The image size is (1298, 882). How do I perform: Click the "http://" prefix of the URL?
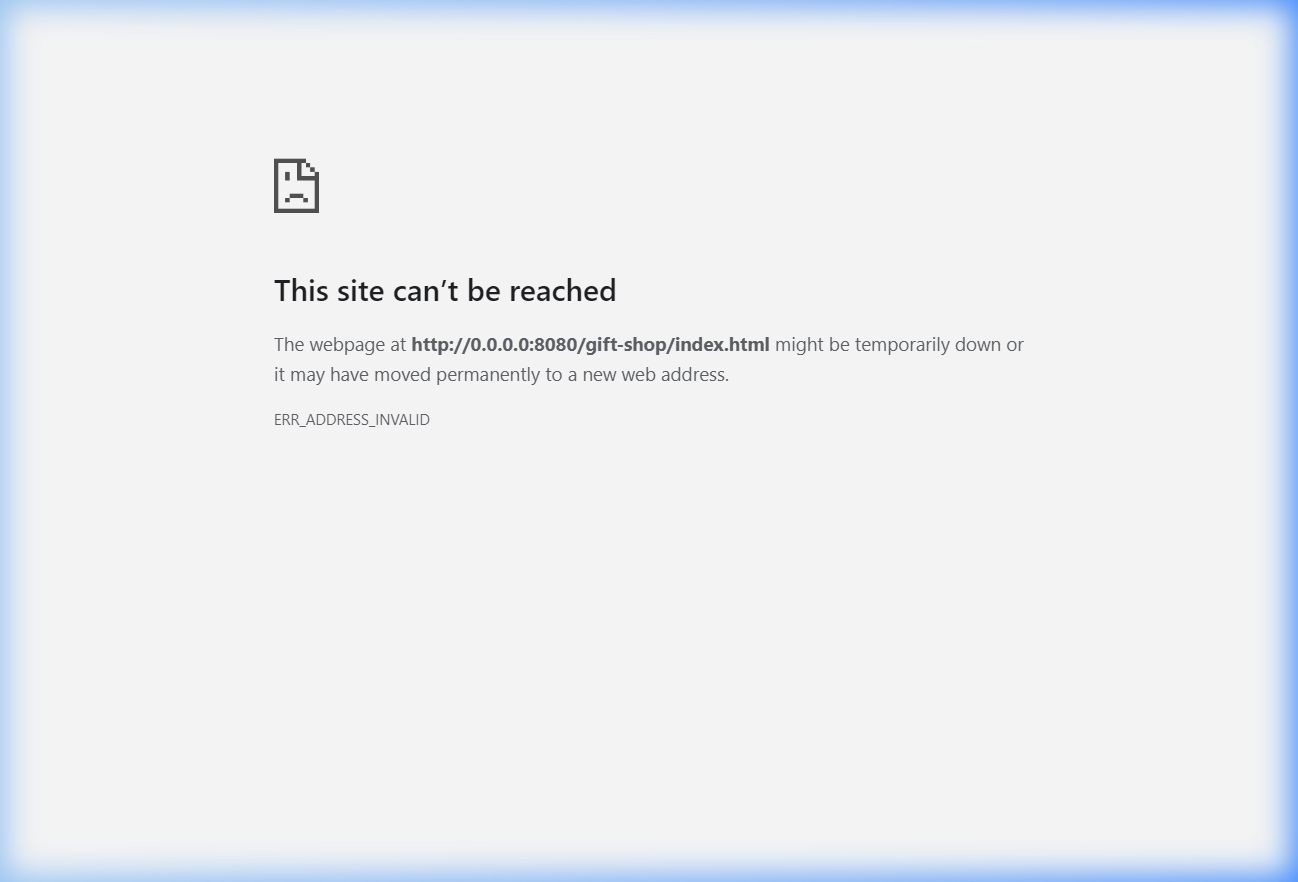pyautogui.click(x=441, y=344)
